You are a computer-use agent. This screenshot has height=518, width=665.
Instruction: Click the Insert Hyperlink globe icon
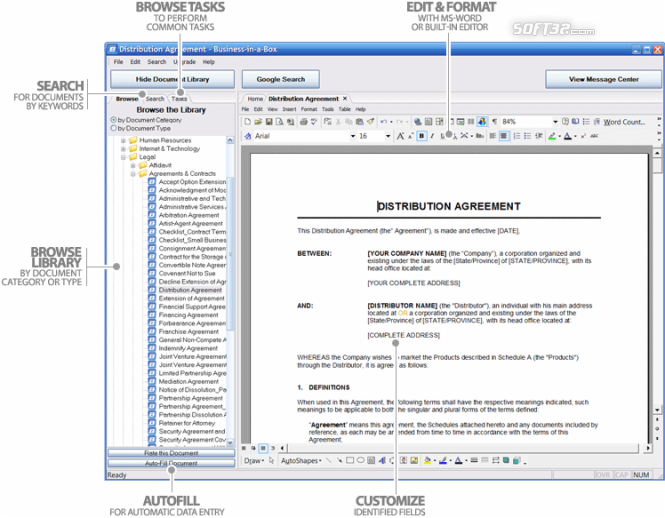[x=418, y=122]
